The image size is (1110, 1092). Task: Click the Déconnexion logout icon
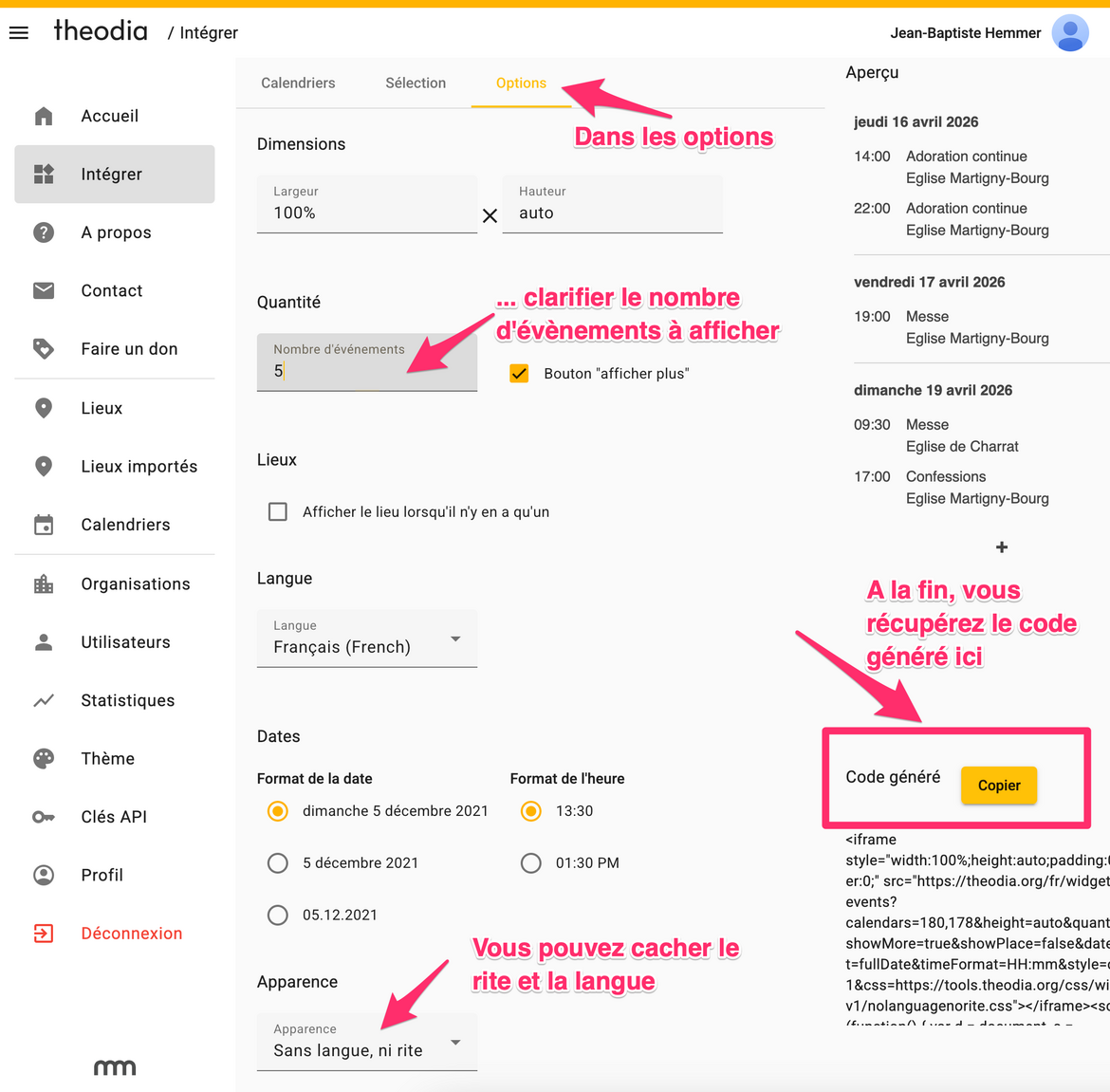click(44, 934)
